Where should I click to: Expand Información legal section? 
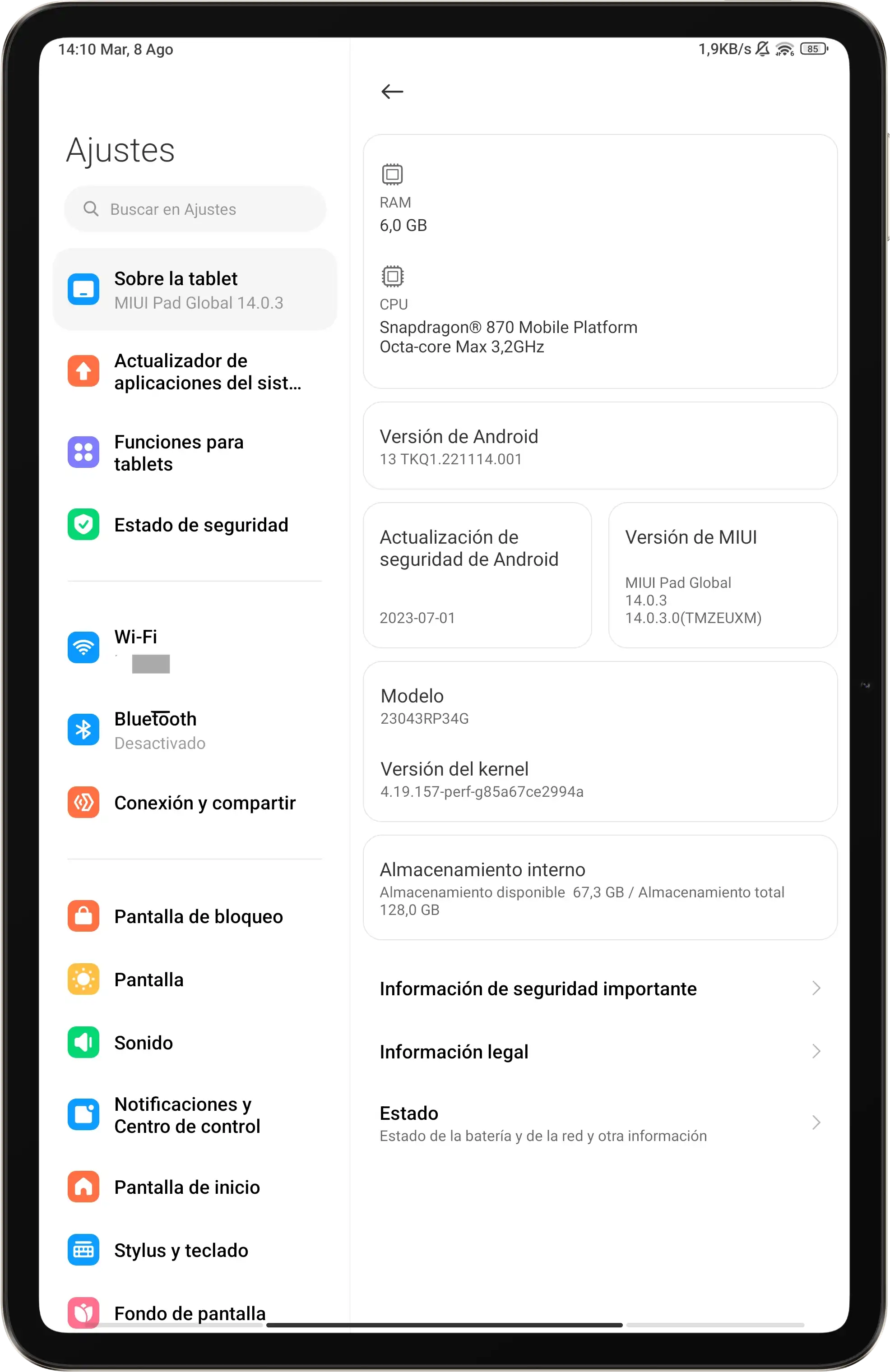click(x=601, y=1051)
